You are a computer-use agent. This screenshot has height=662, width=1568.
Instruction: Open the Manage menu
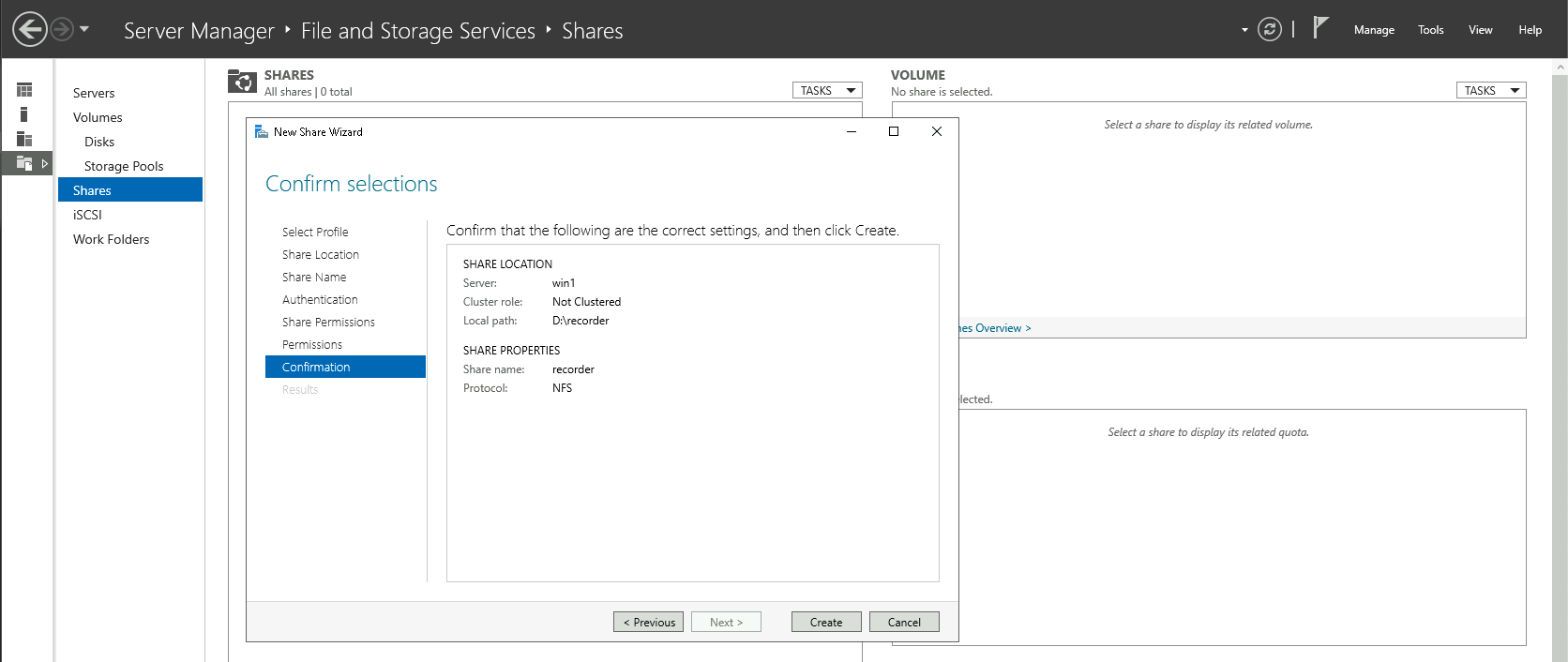(x=1374, y=30)
